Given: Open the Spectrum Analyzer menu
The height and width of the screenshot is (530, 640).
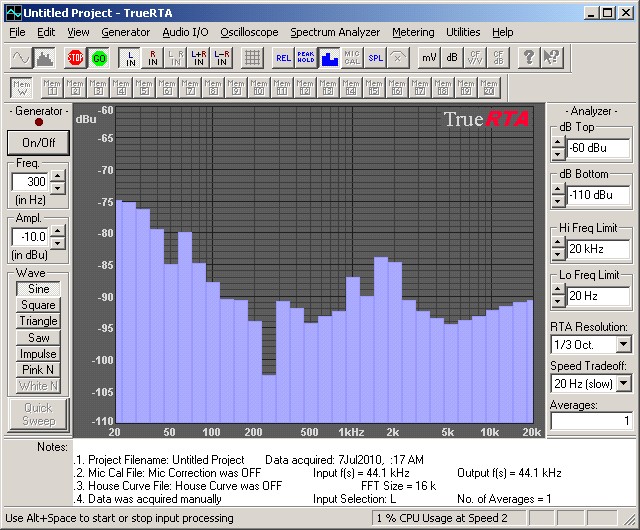Looking at the screenshot, I should click(x=335, y=32).
